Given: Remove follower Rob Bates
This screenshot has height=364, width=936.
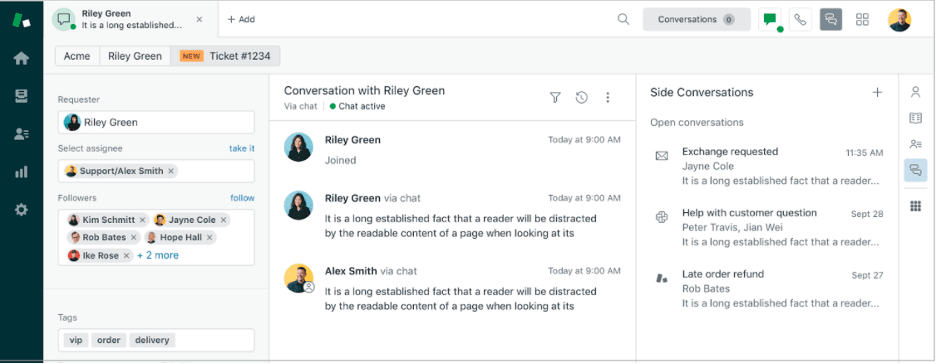Looking at the screenshot, I should [x=134, y=237].
